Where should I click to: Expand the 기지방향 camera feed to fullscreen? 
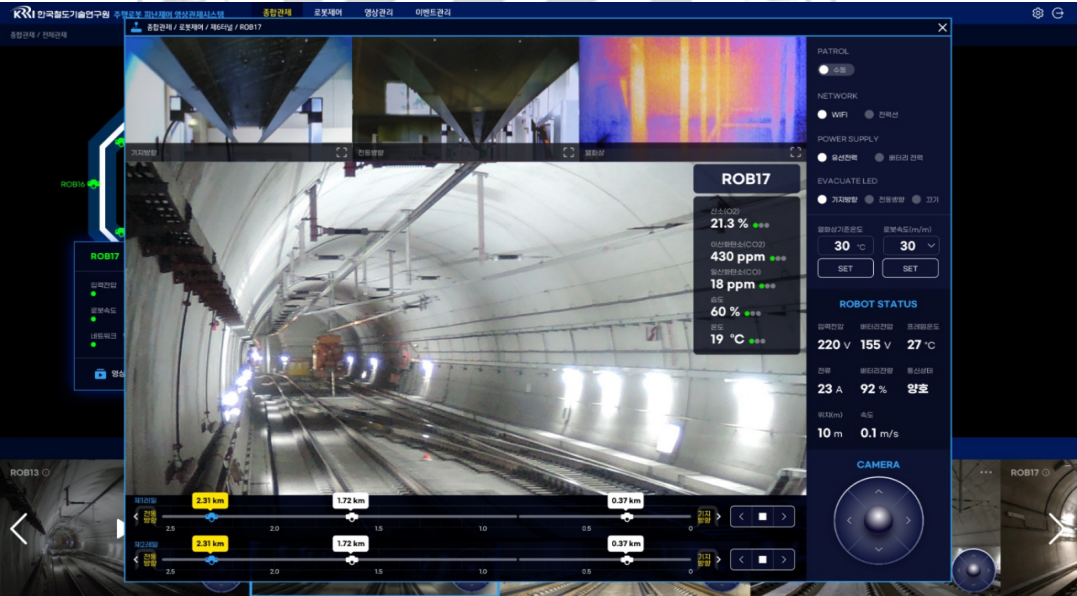point(341,152)
